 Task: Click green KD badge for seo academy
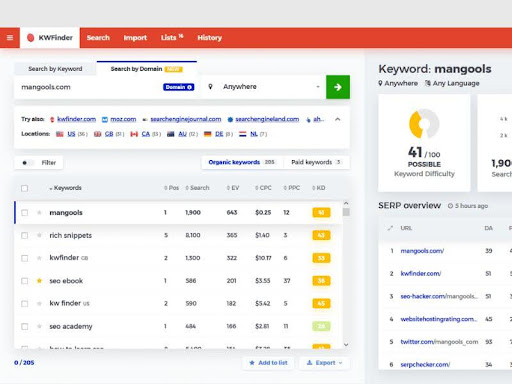(321, 326)
